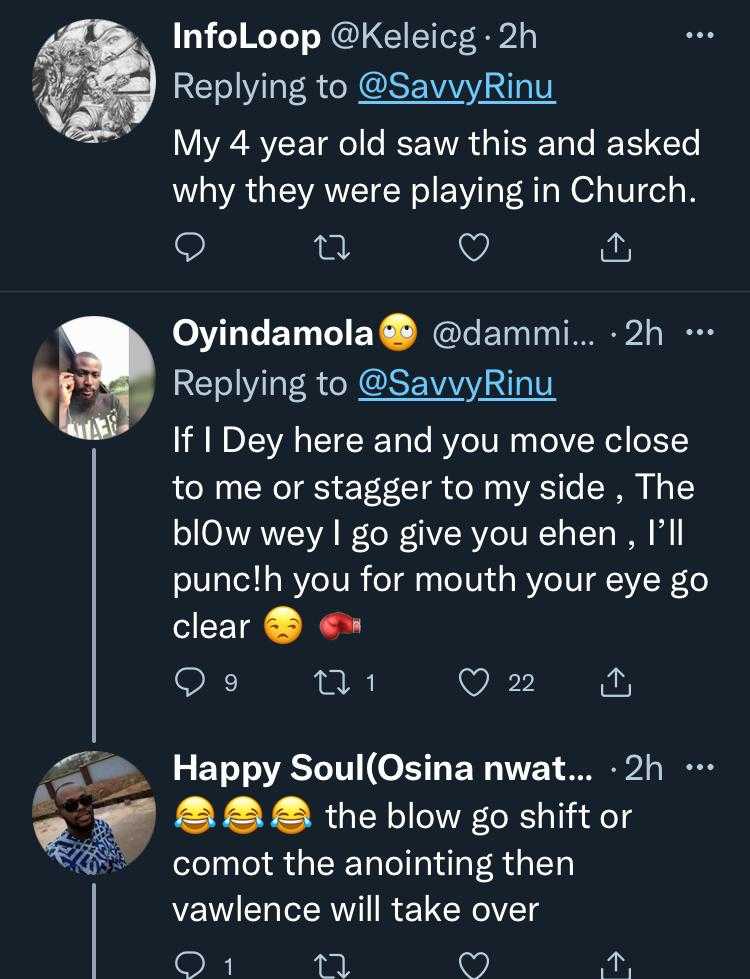Image resolution: width=750 pixels, height=979 pixels.
Task: Open @SavvyRinu link in Oyindamola's reply
Action: tap(455, 383)
